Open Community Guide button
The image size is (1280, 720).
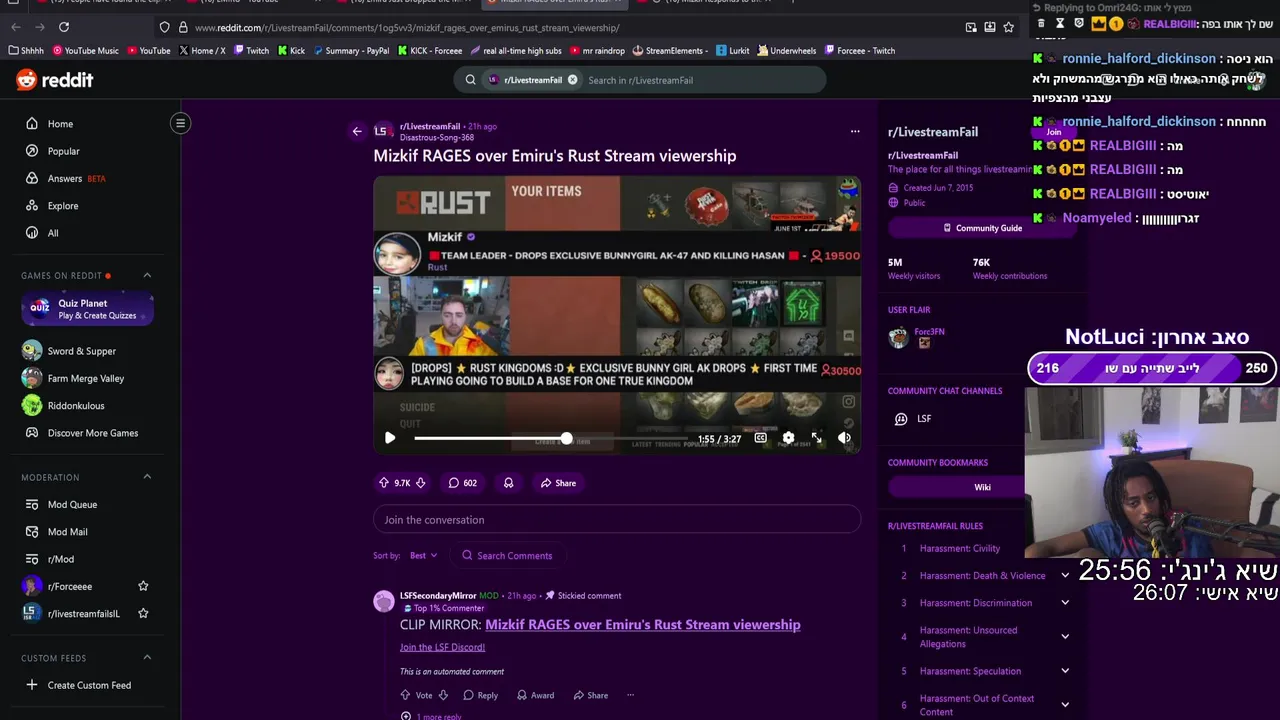[x=982, y=228]
